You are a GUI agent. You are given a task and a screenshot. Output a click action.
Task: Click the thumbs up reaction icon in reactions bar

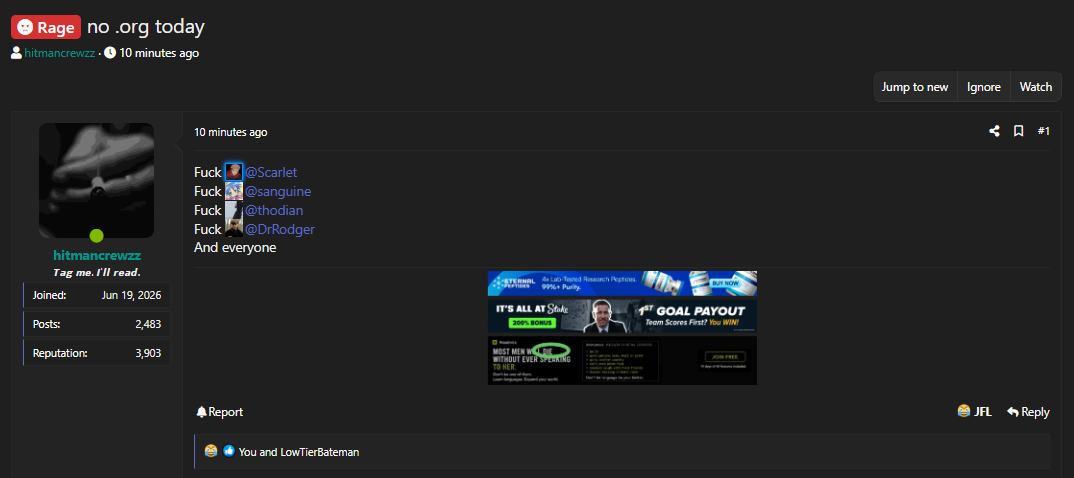click(229, 451)
